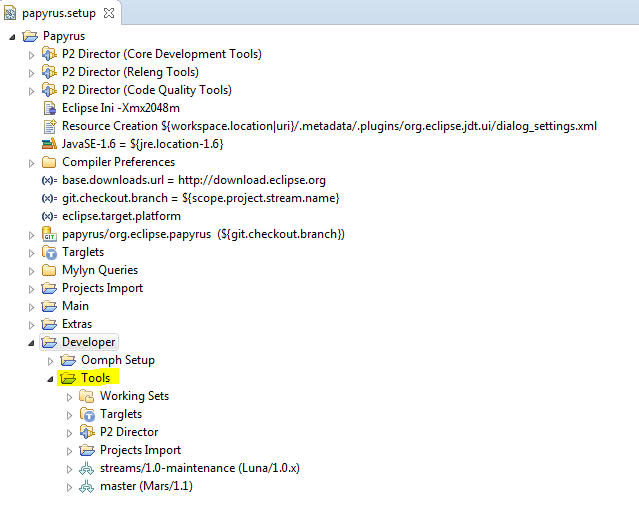Viewport: 639px width, 514px height.
Task: Click the Main project folder icon
Action: click(x=49, y=306)
